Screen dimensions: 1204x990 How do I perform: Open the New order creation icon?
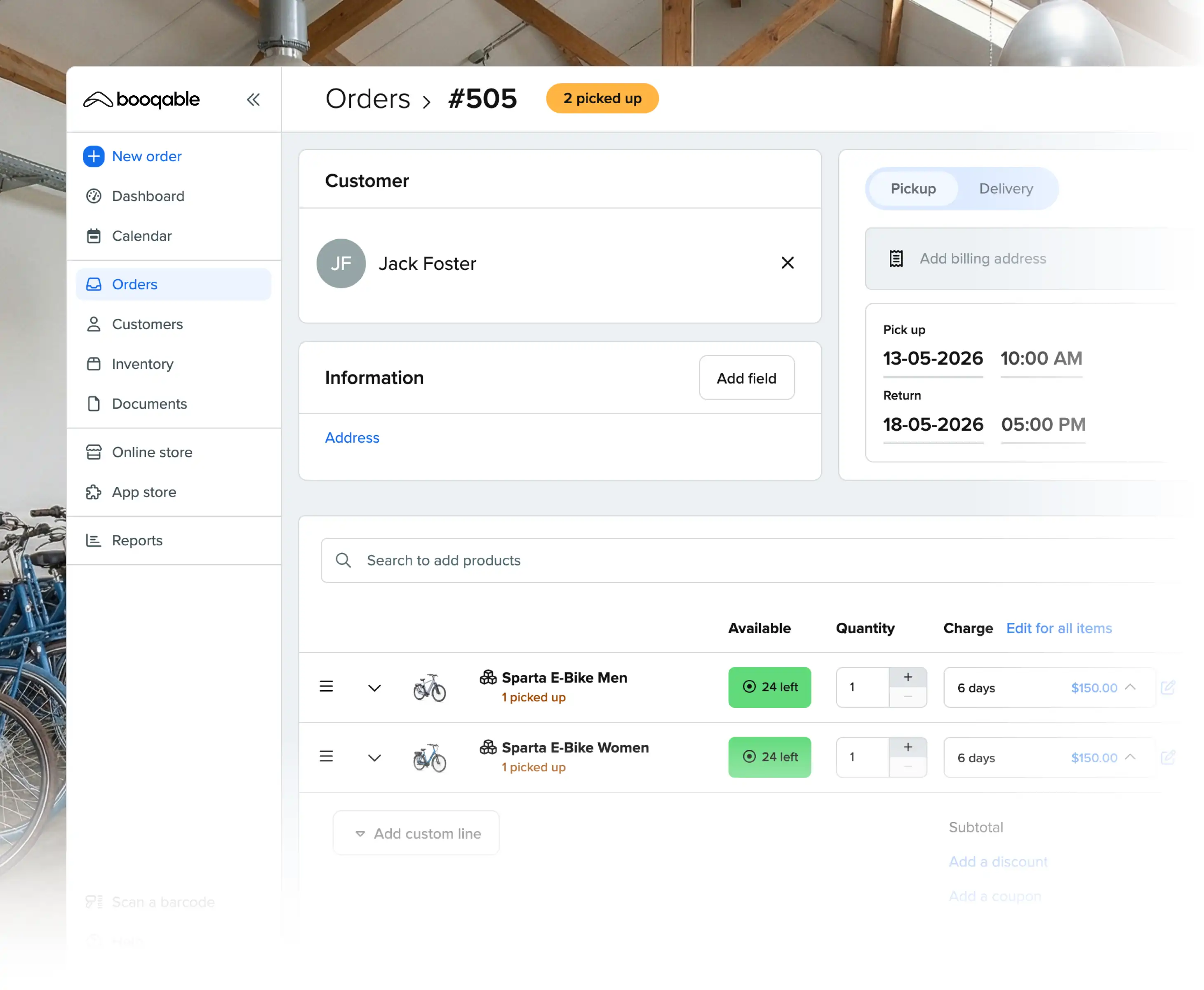(94, 156)
